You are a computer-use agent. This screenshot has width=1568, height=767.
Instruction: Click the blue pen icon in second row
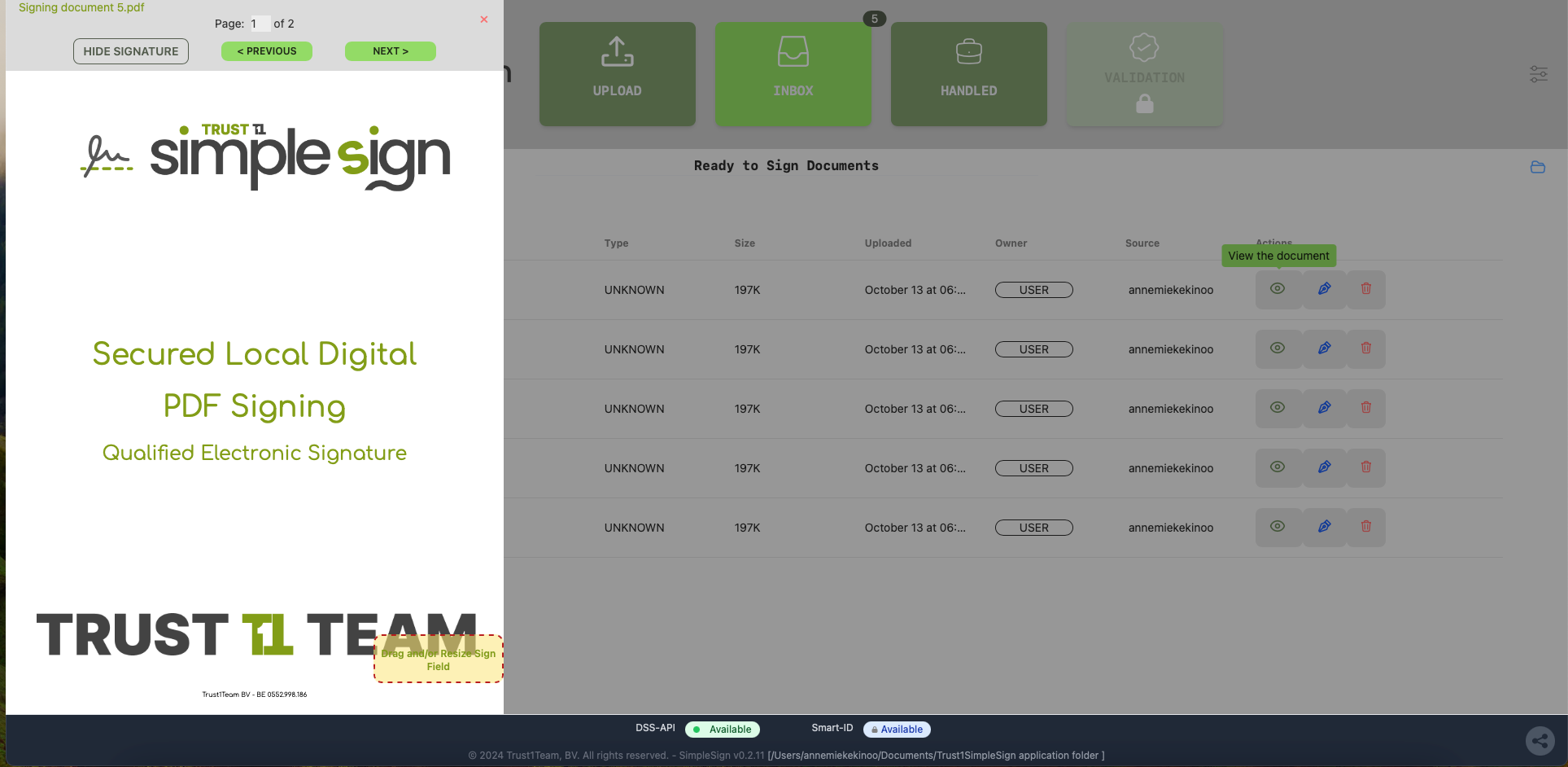click(x=1325, y=348)
